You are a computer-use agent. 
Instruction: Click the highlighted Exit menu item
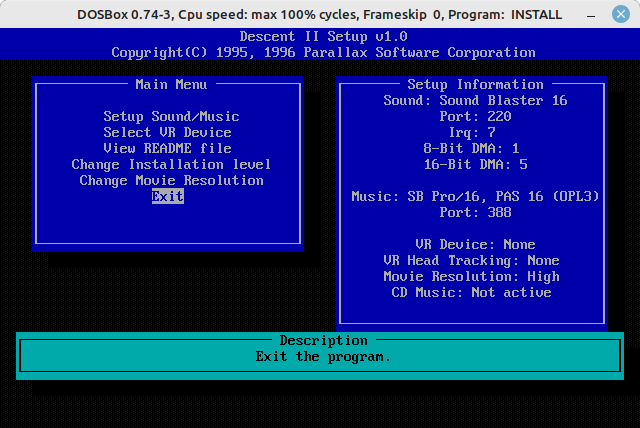pos(168,197)
